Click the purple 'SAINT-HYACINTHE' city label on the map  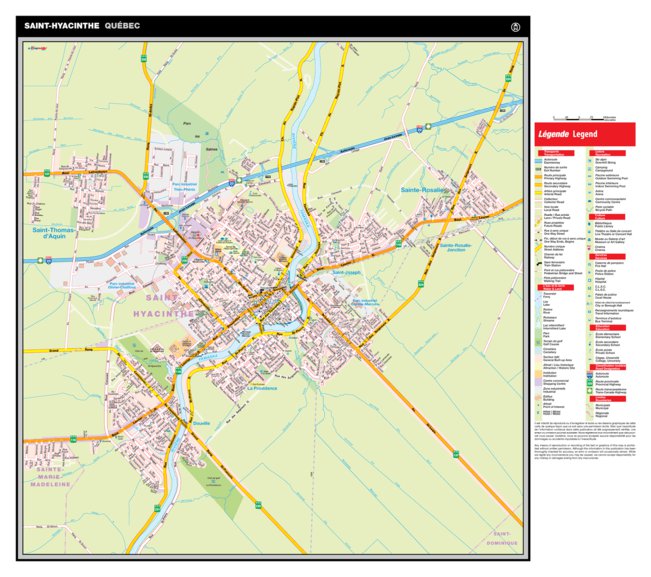point(164,306)
